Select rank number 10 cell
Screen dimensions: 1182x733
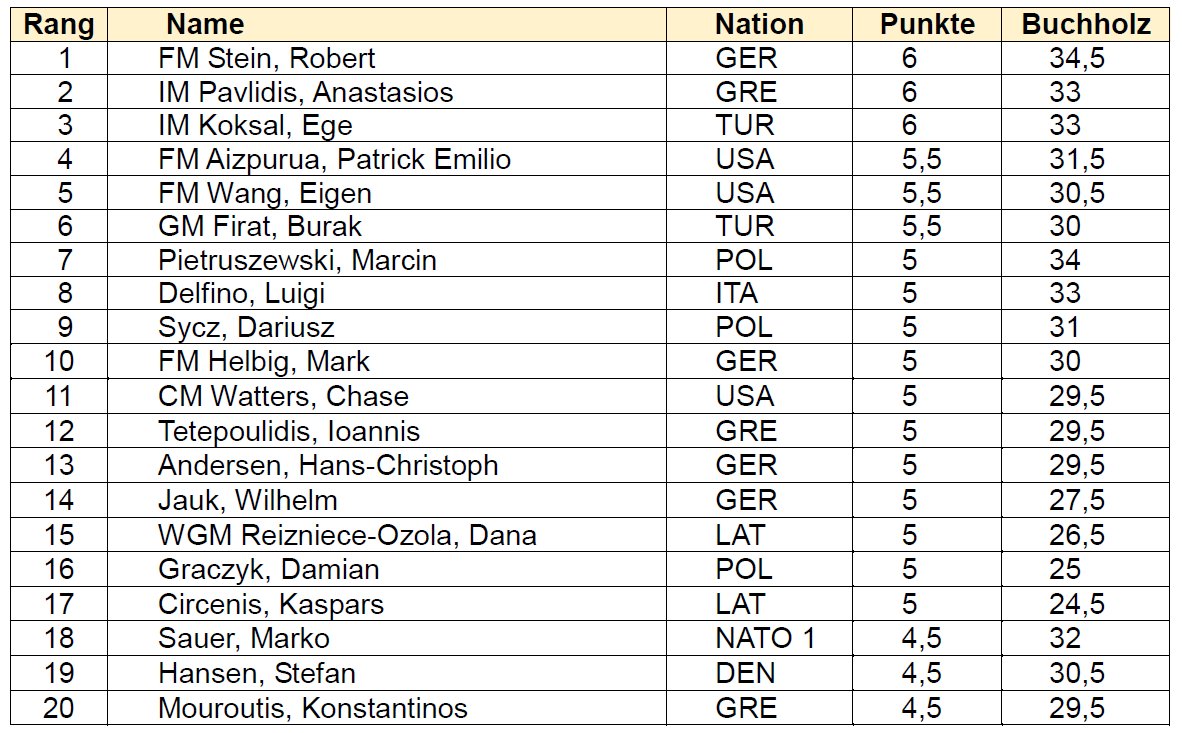pos(58,361)
